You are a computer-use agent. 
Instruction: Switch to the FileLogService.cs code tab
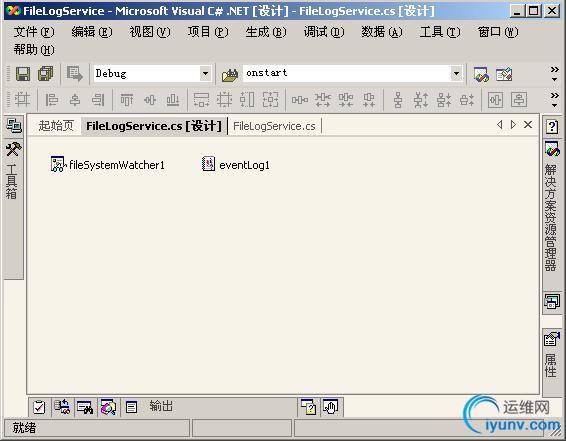274,126
